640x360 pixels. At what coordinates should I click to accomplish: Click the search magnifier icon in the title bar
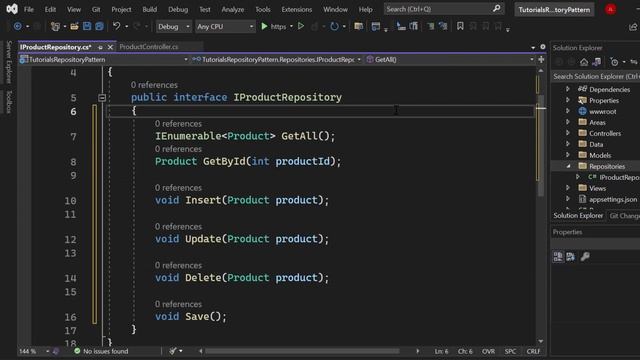[496, 9]
